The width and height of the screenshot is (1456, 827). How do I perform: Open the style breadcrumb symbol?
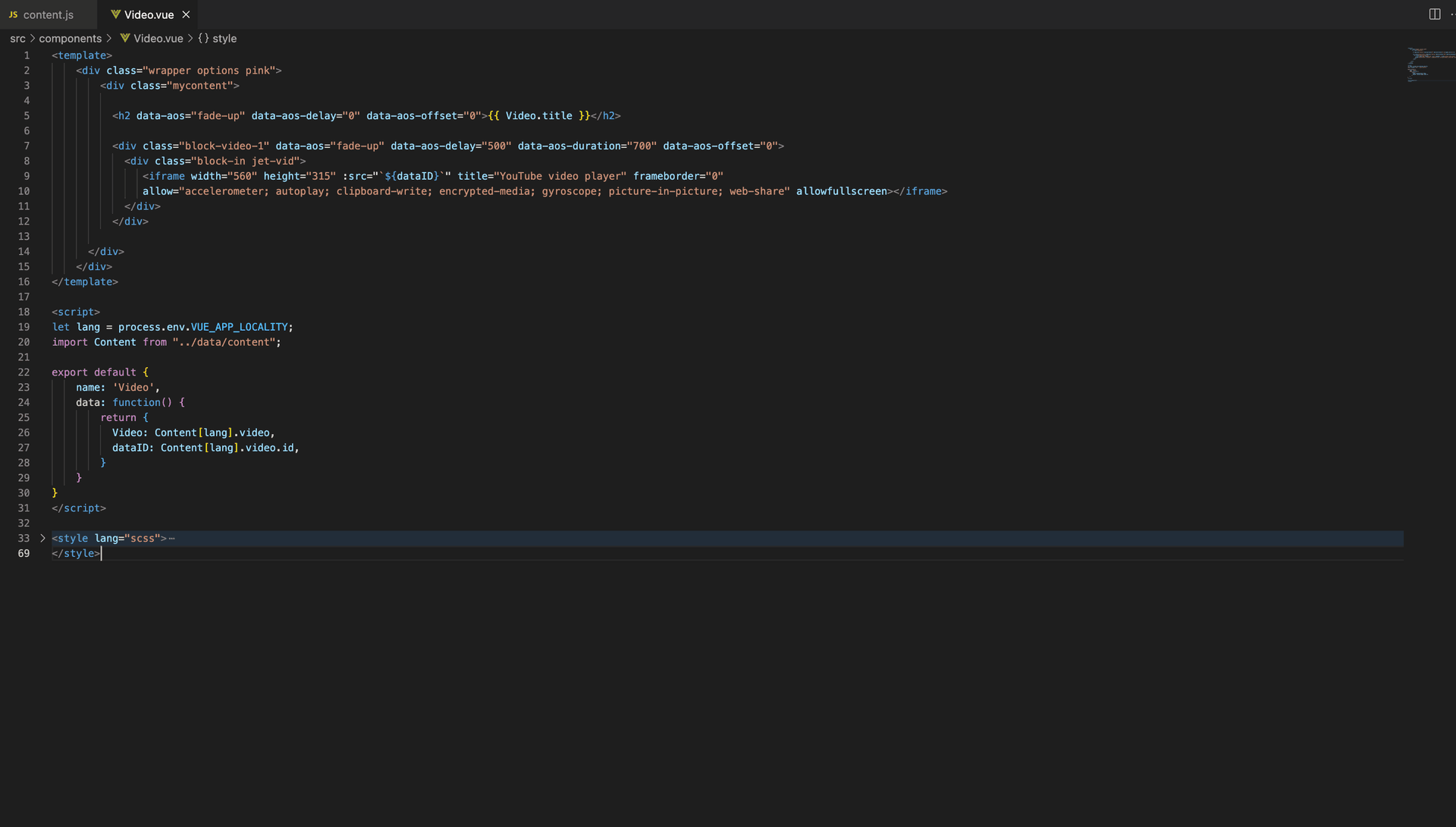[x=218, y=39]
